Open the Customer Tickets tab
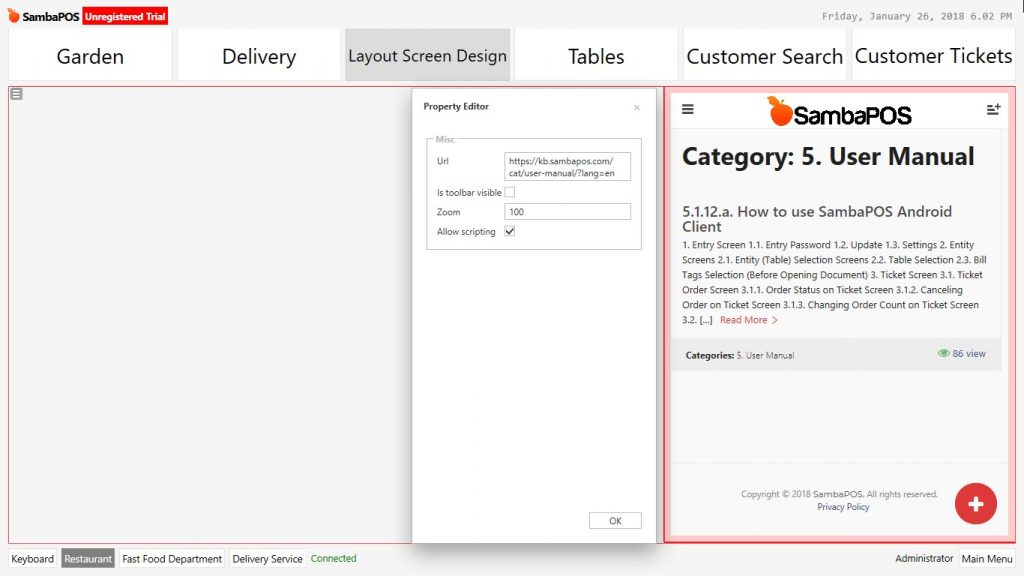This screenshot has width=1024, height=576. [933, 55]
